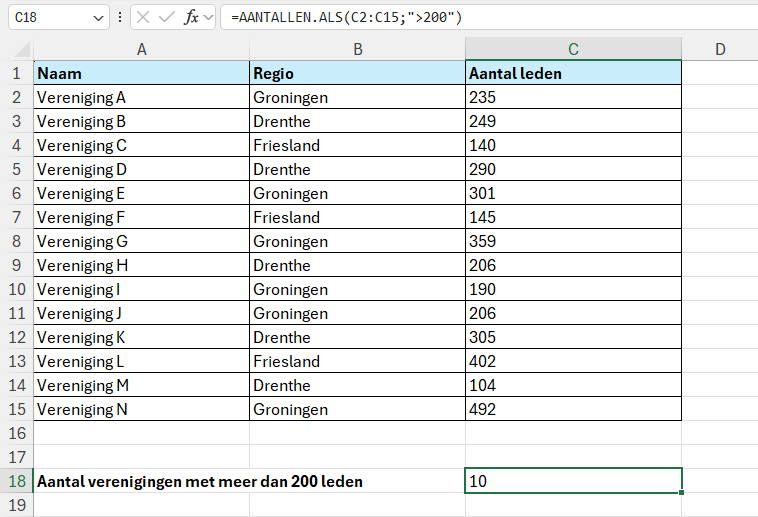
Task: Click the Select All corner triangle
Action: [x=24, y=50]
